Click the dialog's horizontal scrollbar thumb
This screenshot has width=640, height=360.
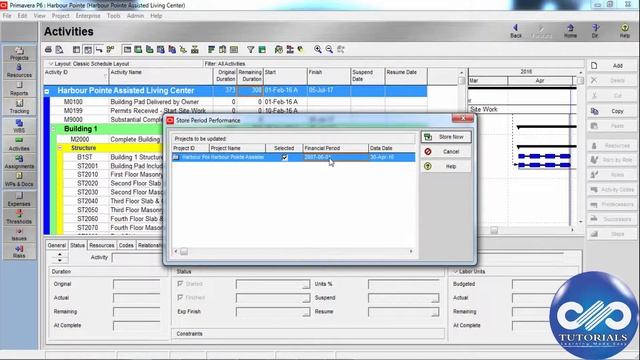[184, 251]
